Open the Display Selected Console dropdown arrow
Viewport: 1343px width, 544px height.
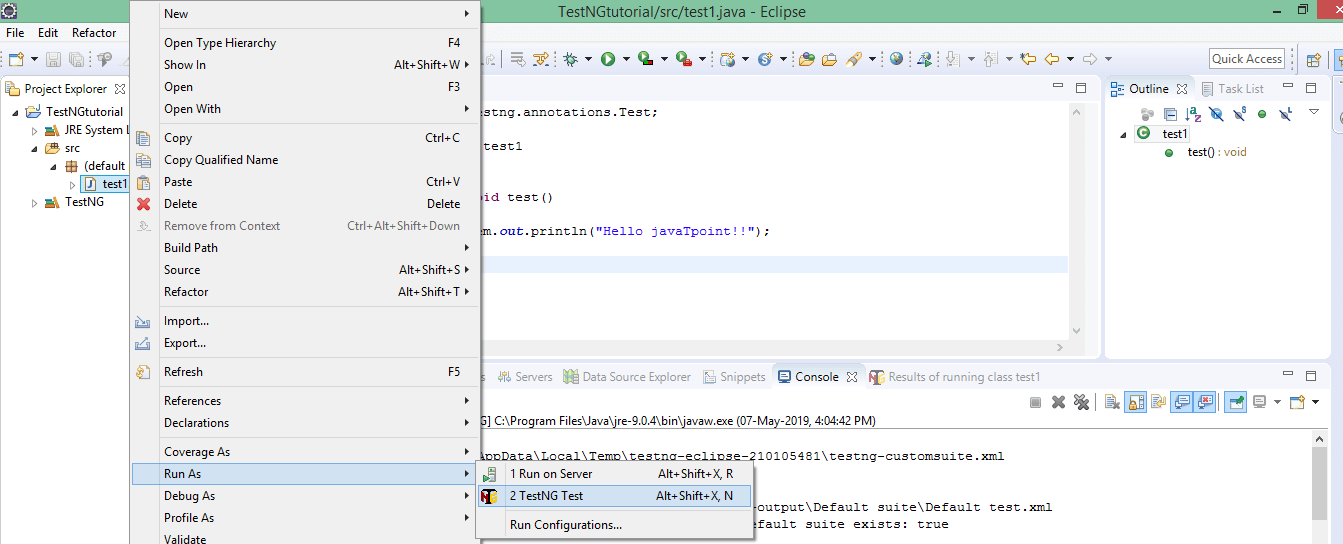pos(1276,402)
